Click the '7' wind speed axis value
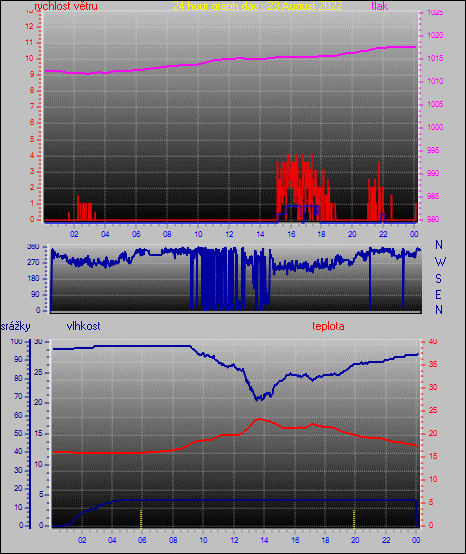 32,106
